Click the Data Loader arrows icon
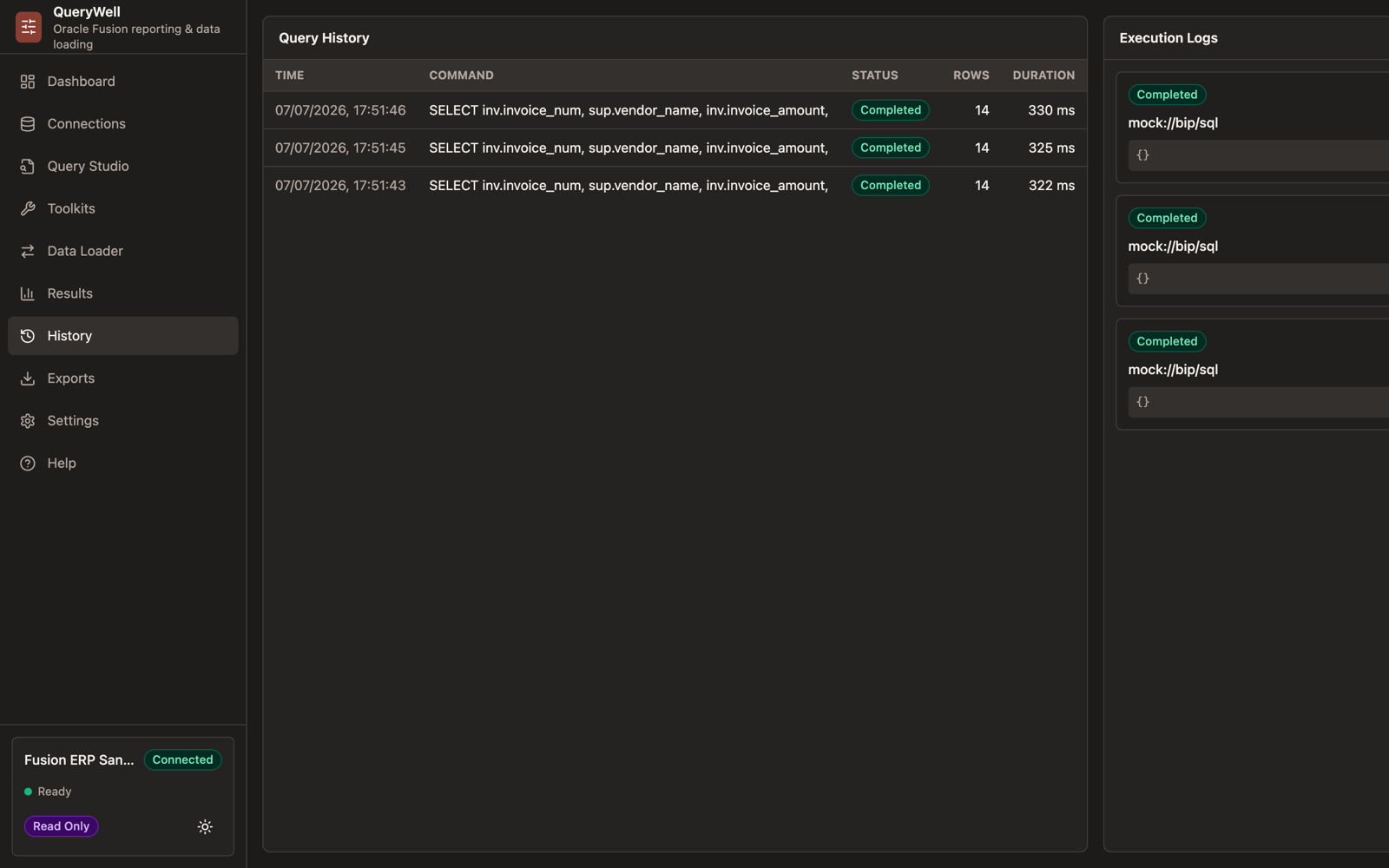Image resolution: width=1389 pixels, height=868 pixels. click(x=28, y=252)
